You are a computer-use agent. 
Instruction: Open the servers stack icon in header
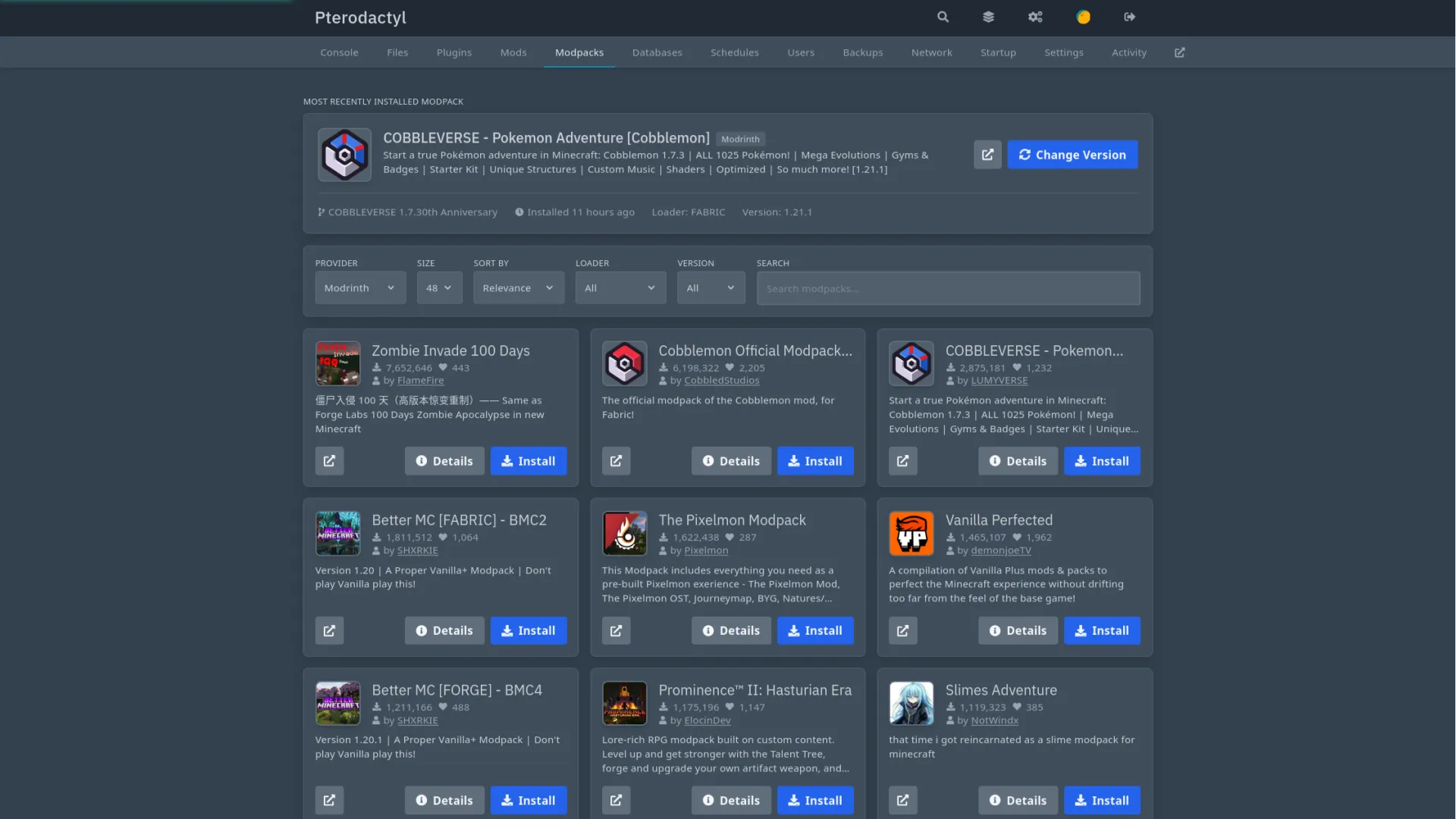pos(988,17)
